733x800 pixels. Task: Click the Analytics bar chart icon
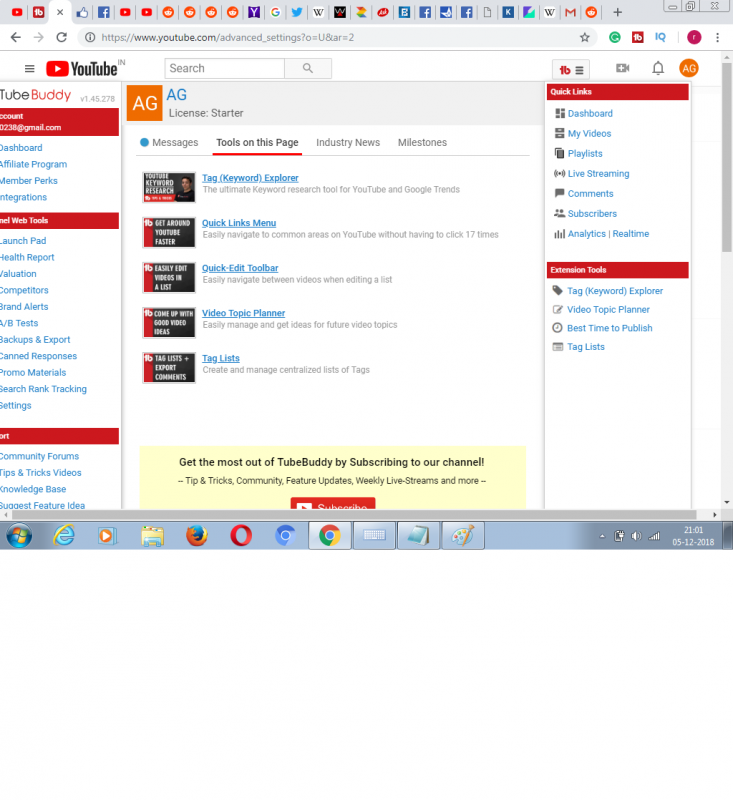tap(558, 234)
